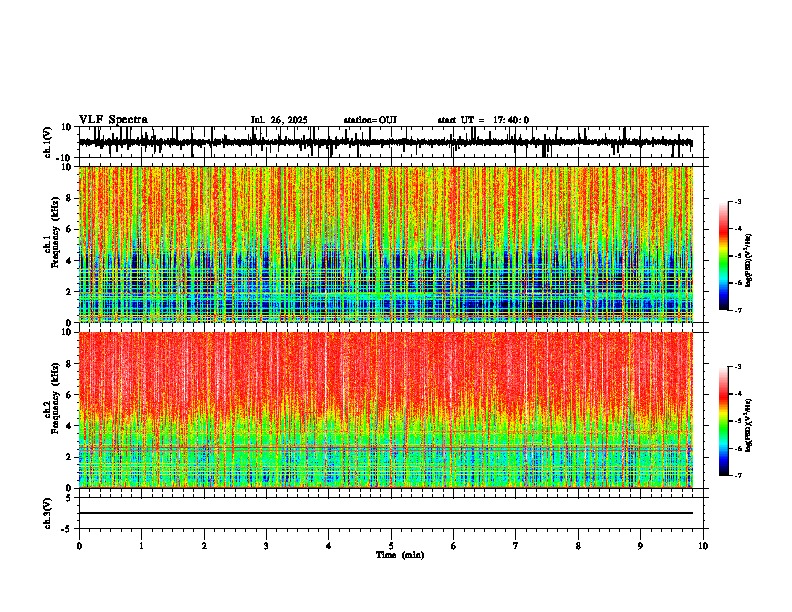Click the ch.2 color scale log(PSD) unit label
The height and width of the screenshot is (612, 792).
(749, 426)
